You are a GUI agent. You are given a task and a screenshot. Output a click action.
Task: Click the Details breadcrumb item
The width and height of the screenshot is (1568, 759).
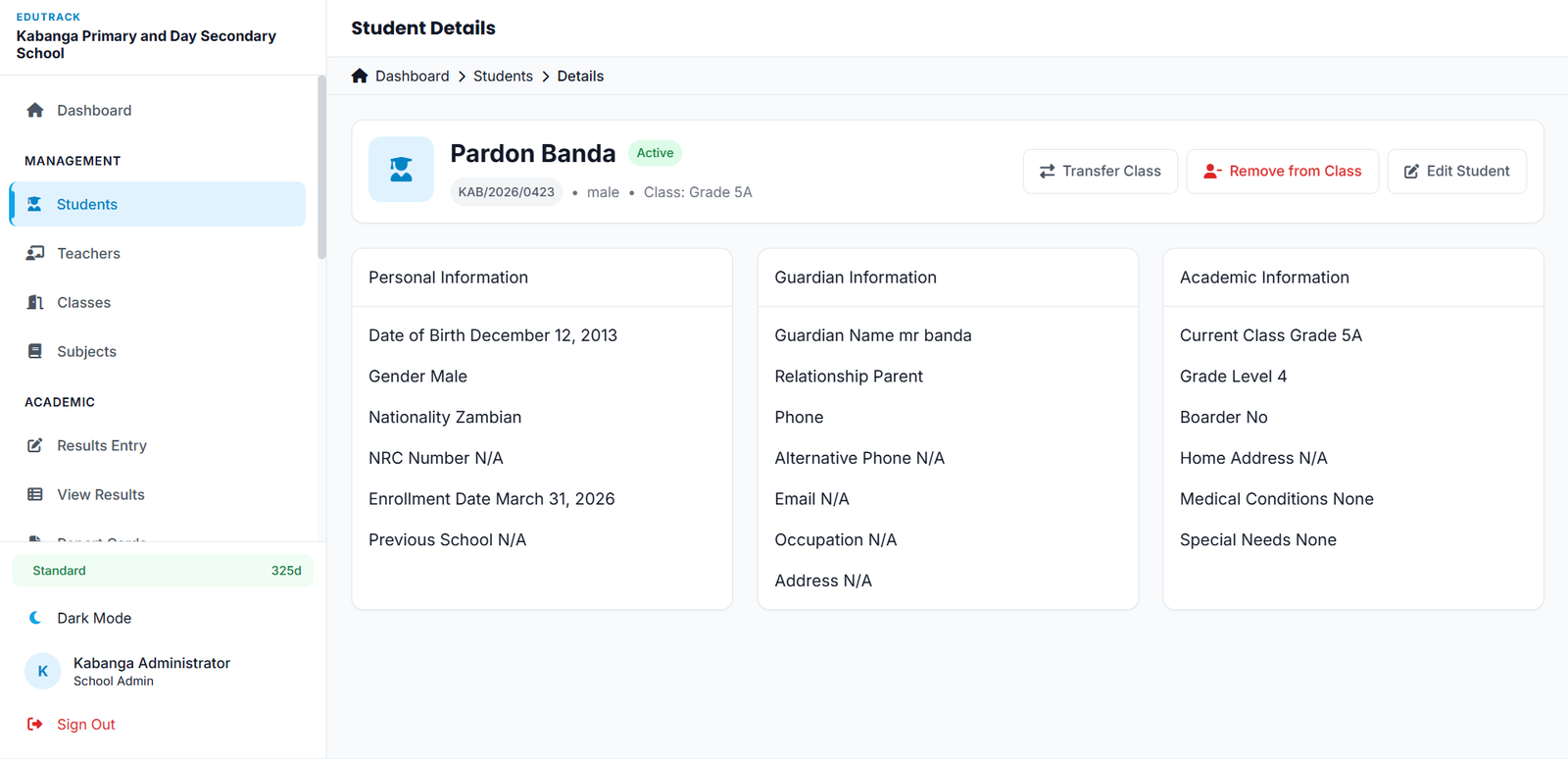(580, 76)
